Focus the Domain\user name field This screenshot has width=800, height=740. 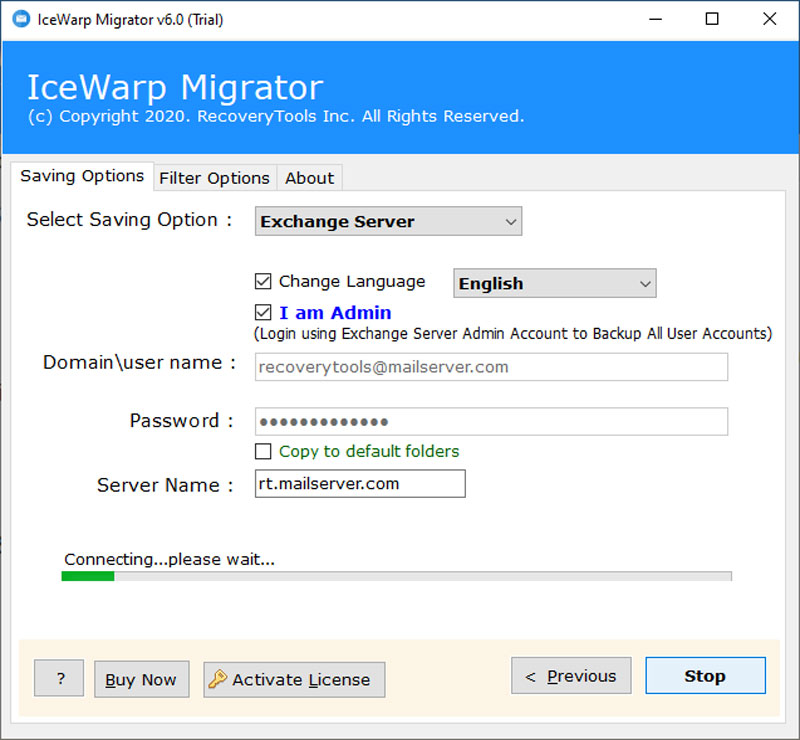[x=491, y=367]
